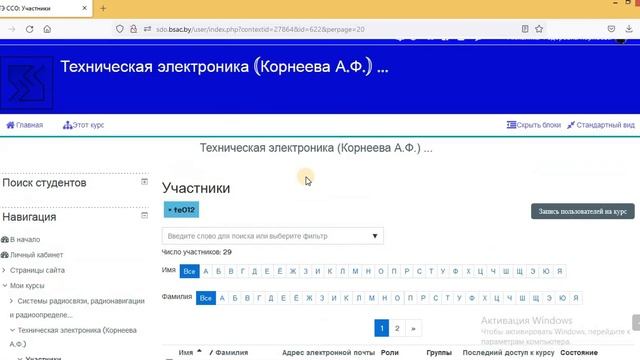Image resolution: width=640 pixels, height=360 pixels.
Task: Open the filter dropdown arrow
Action: pos(375,236)
